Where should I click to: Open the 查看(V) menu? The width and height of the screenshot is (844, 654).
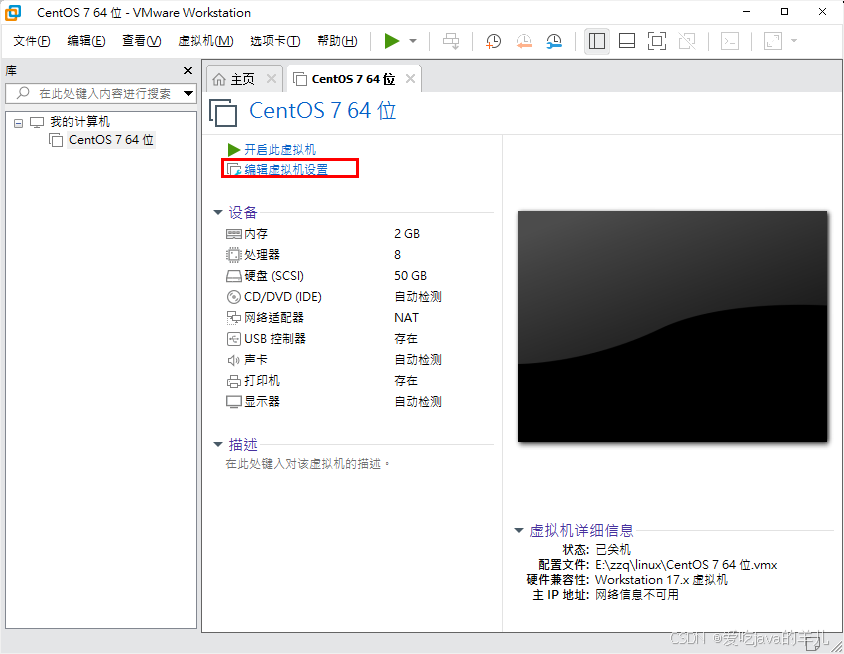click(x=142, y=41)
